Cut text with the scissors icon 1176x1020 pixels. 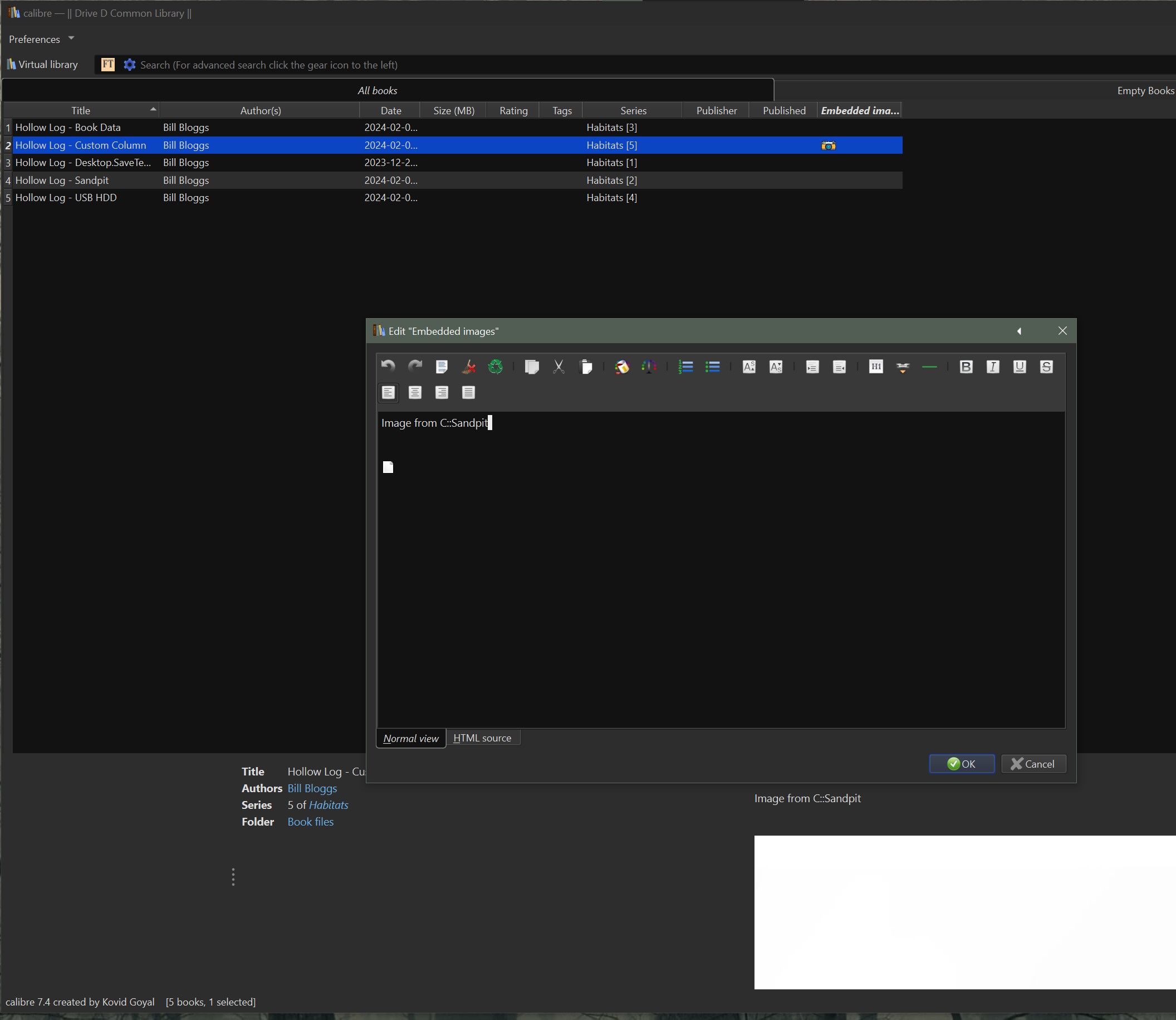click(558, 367)
